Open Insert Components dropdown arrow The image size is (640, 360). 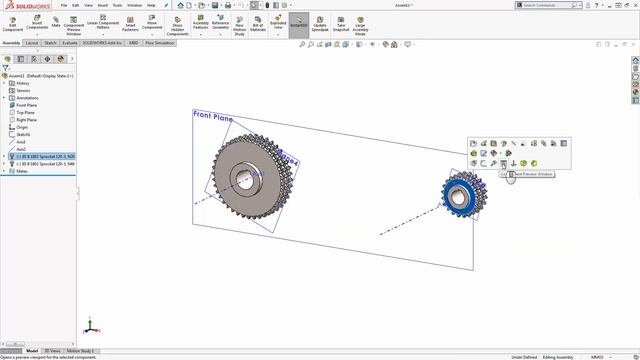[x=37, y=34]
